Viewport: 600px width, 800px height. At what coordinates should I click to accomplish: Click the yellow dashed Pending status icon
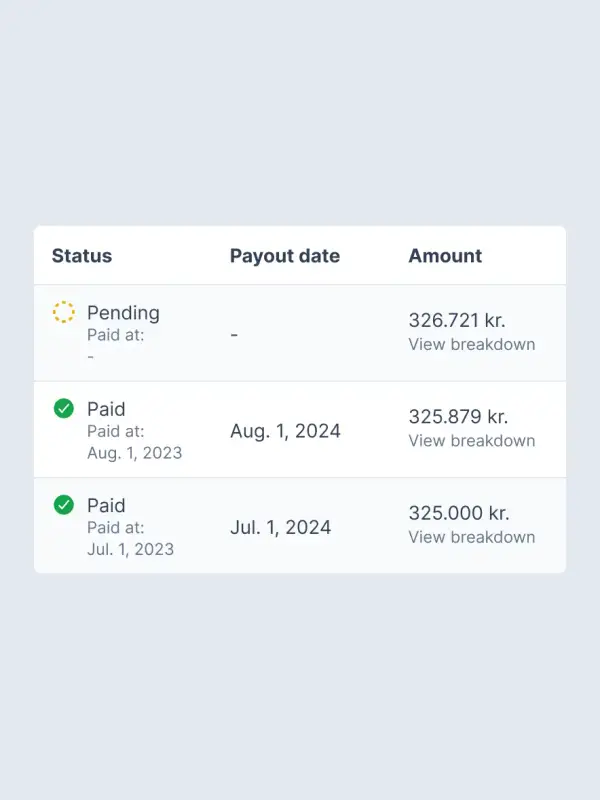point(64,312)
